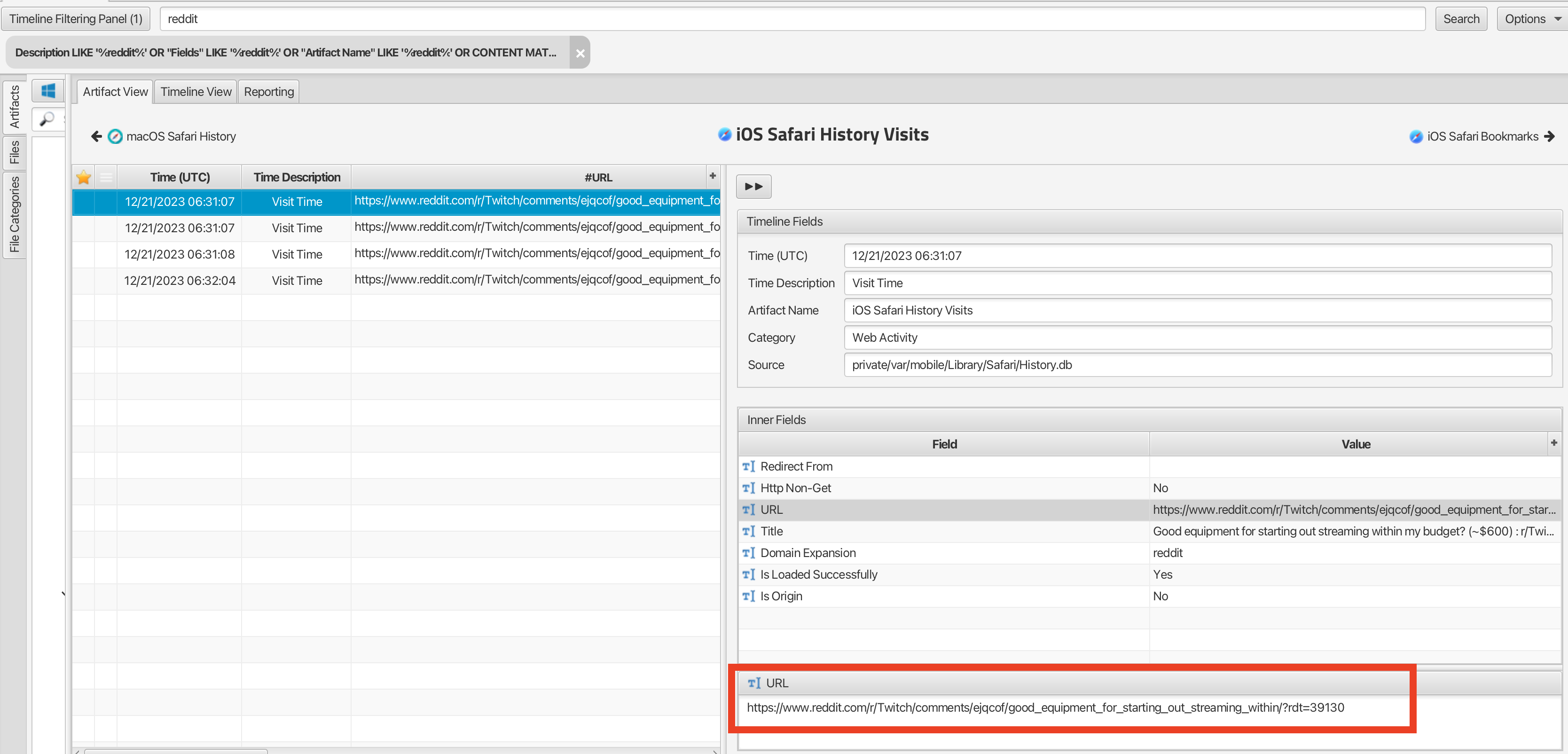This screenshot has width=1568, height=754.
Task: Click Safari compass icon beside iOS Safari History Visits
Action: tap(724, 134)
